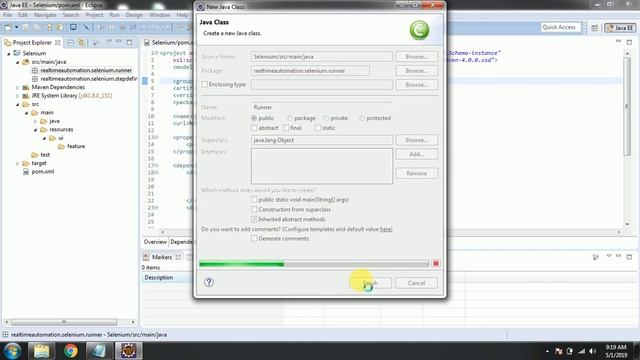Image resolution: width=640 pixels, height=360 pixels.
Task: Click the Collapse All icon in Project Explorer
Action: coord(71,42)
